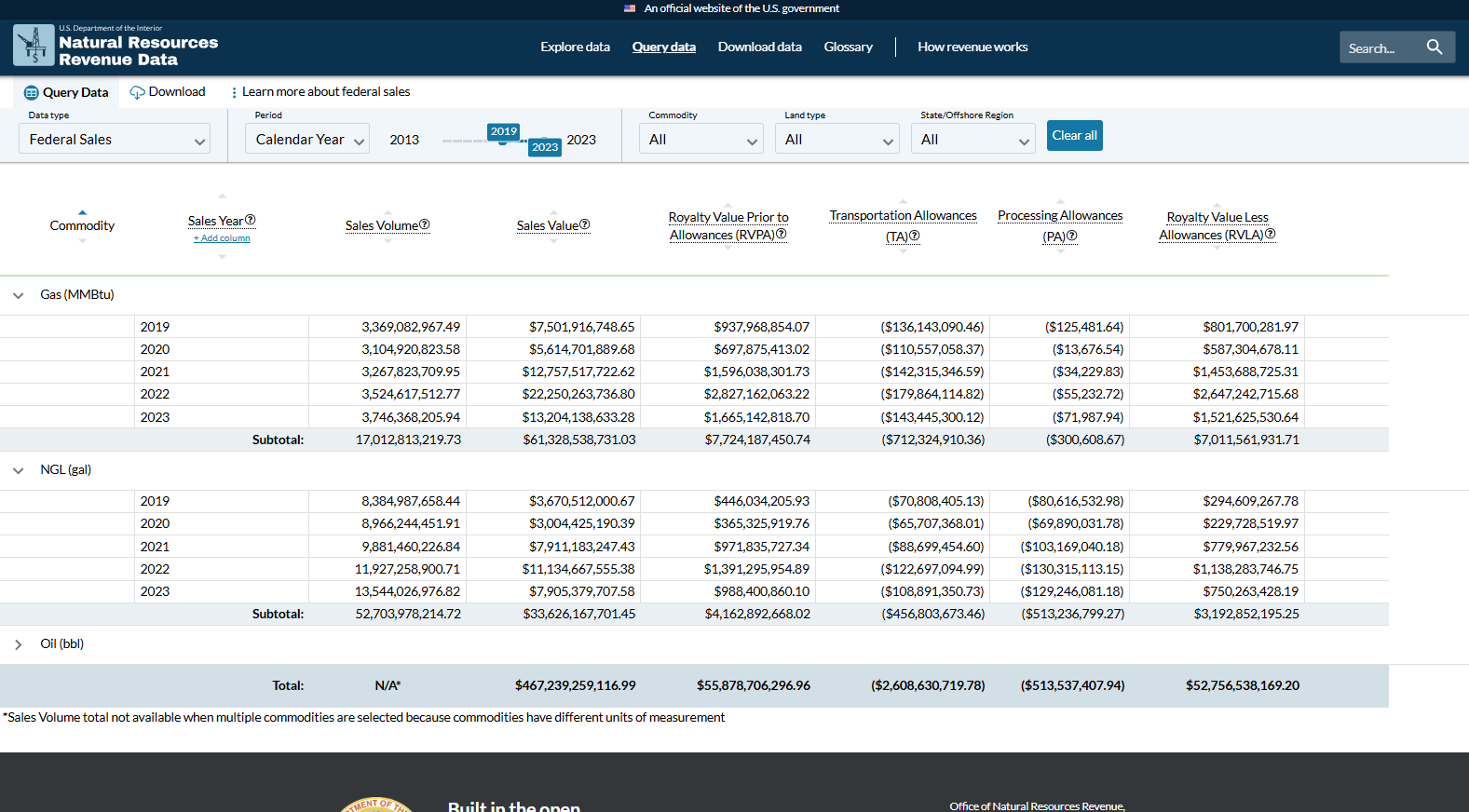Viewport: 1469px width, 812px height.
Task: Expand the Oil (bbl) group
Action: (x=19, y=644)
